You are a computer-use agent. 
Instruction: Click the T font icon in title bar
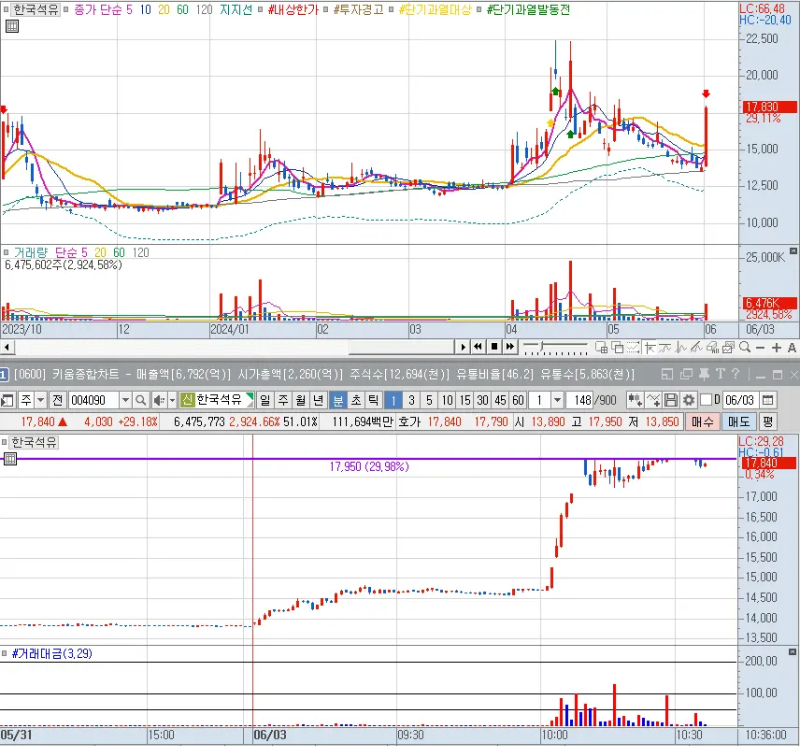coord(720,375)
